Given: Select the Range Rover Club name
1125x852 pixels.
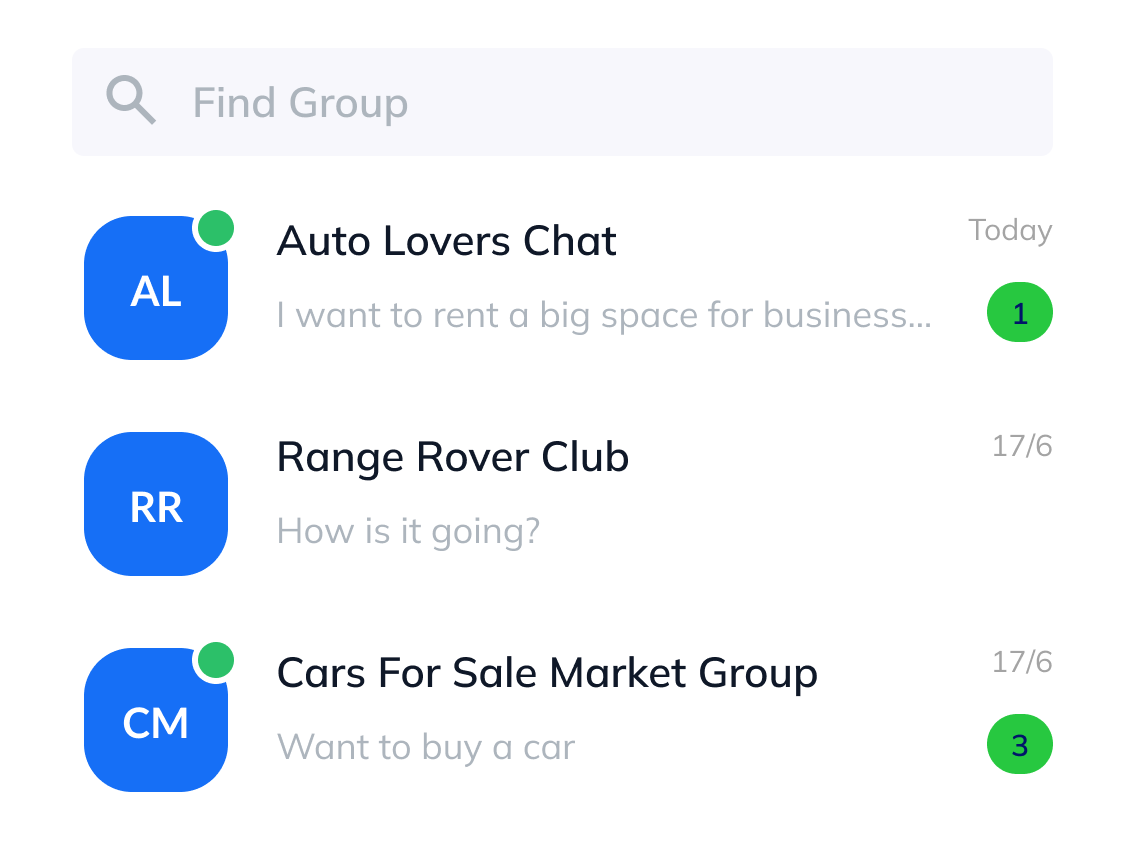Looking at the screenshot, I should pyautogui.click(x=453, y=456).
